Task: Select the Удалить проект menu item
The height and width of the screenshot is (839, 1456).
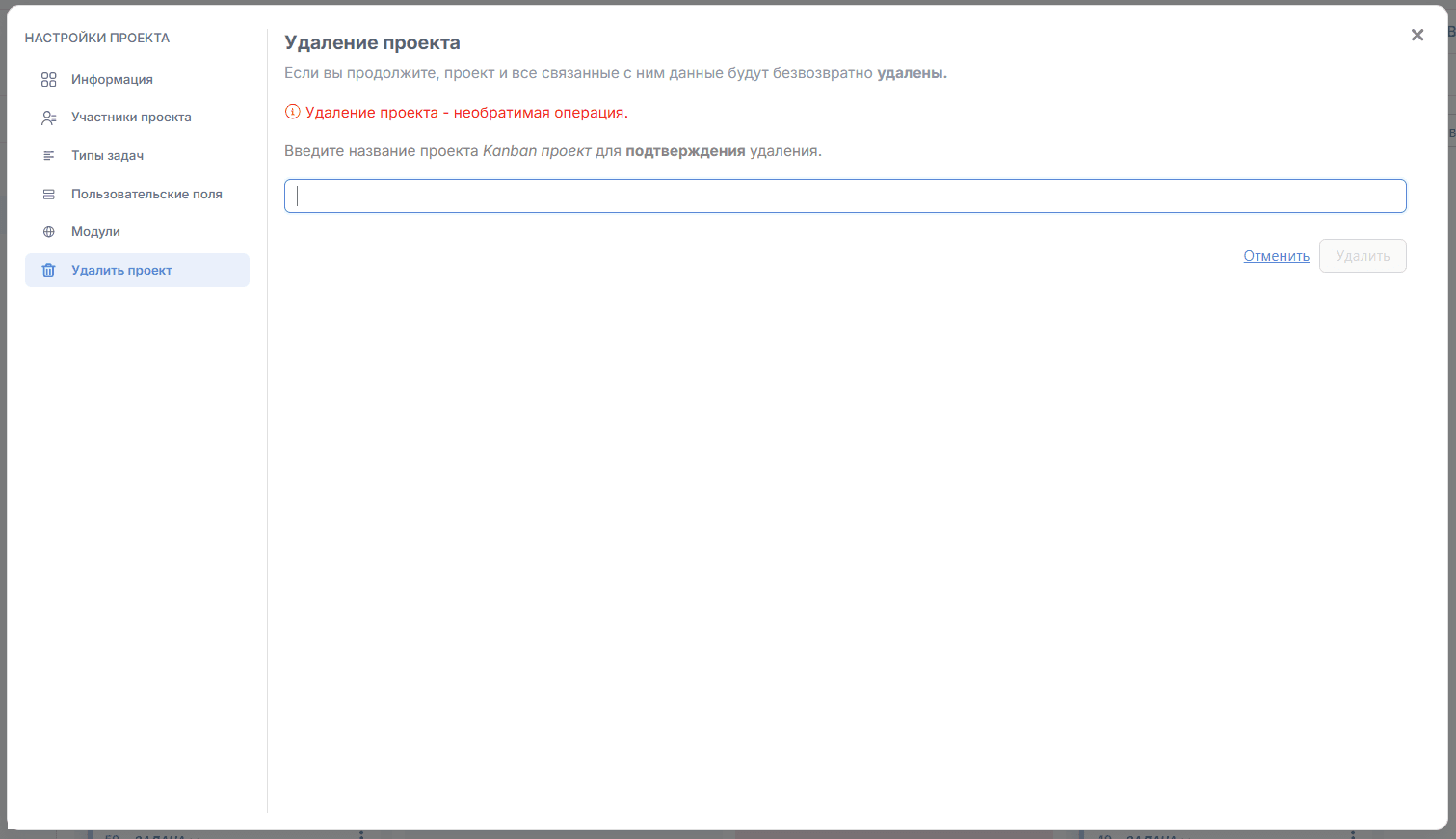Action: click(121, 271)
